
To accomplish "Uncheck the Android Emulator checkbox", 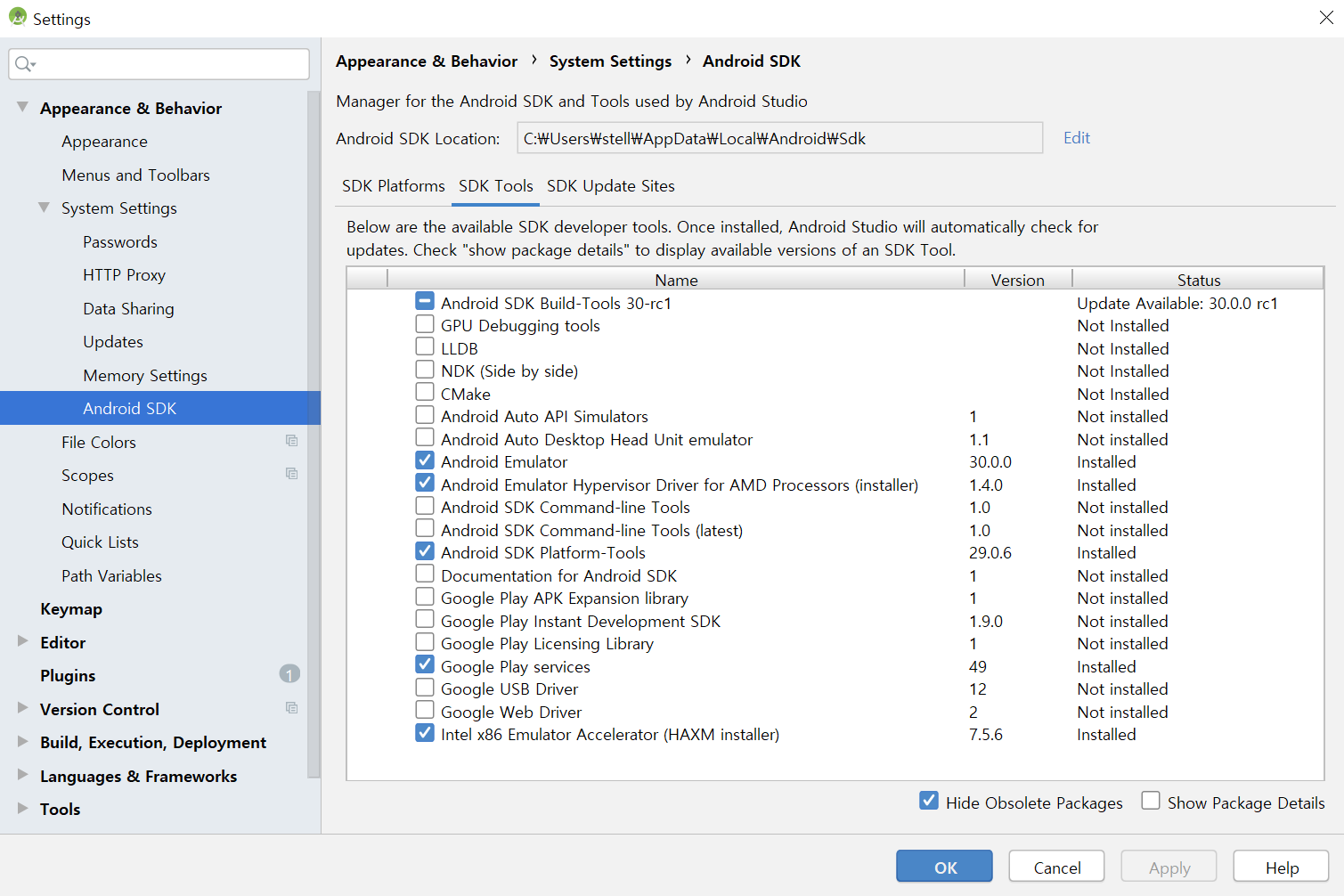I will point(425,460).
